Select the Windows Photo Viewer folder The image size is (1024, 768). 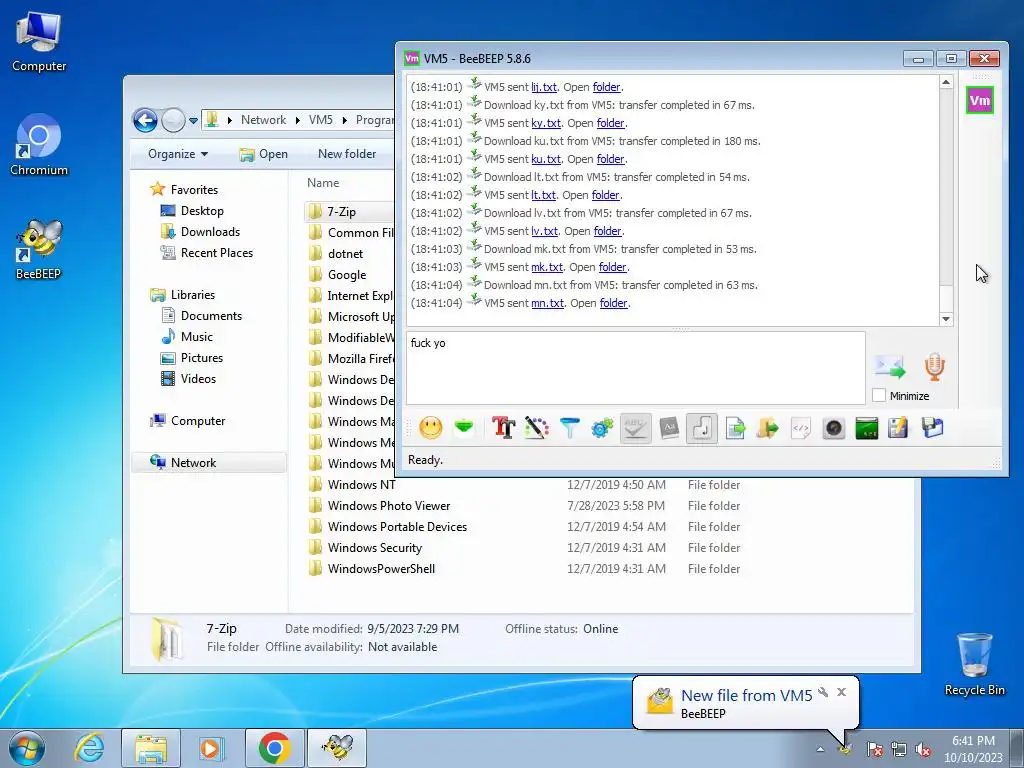tap(389, 505)
